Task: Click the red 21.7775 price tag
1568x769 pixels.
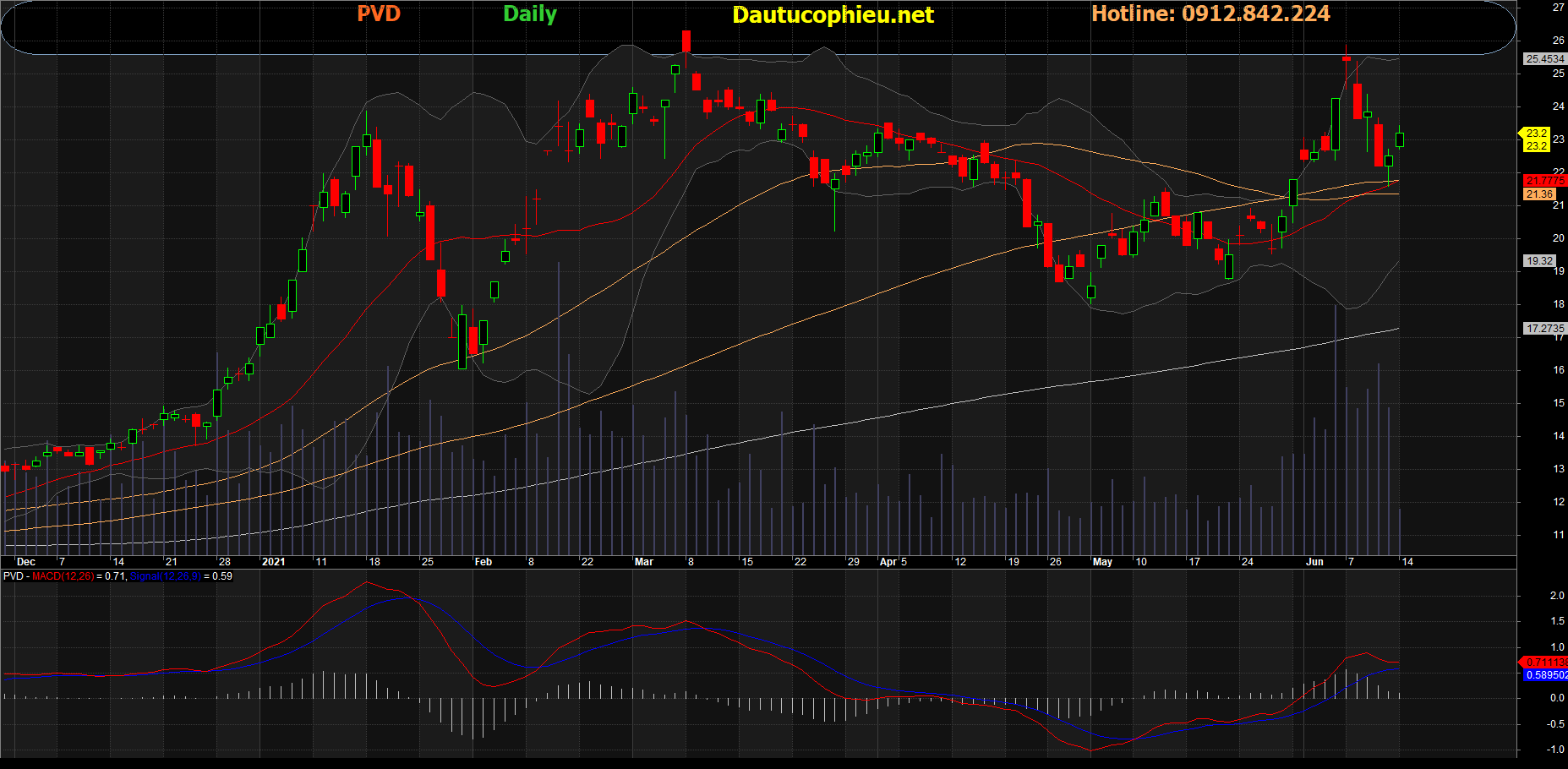Action: click(1544, 181)
